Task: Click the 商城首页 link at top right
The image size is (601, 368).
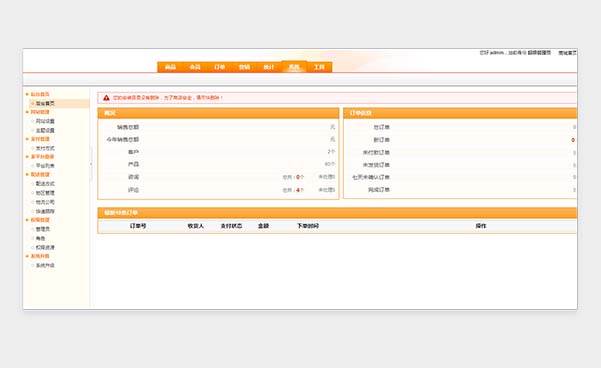Action: click(x=567, y=53)
